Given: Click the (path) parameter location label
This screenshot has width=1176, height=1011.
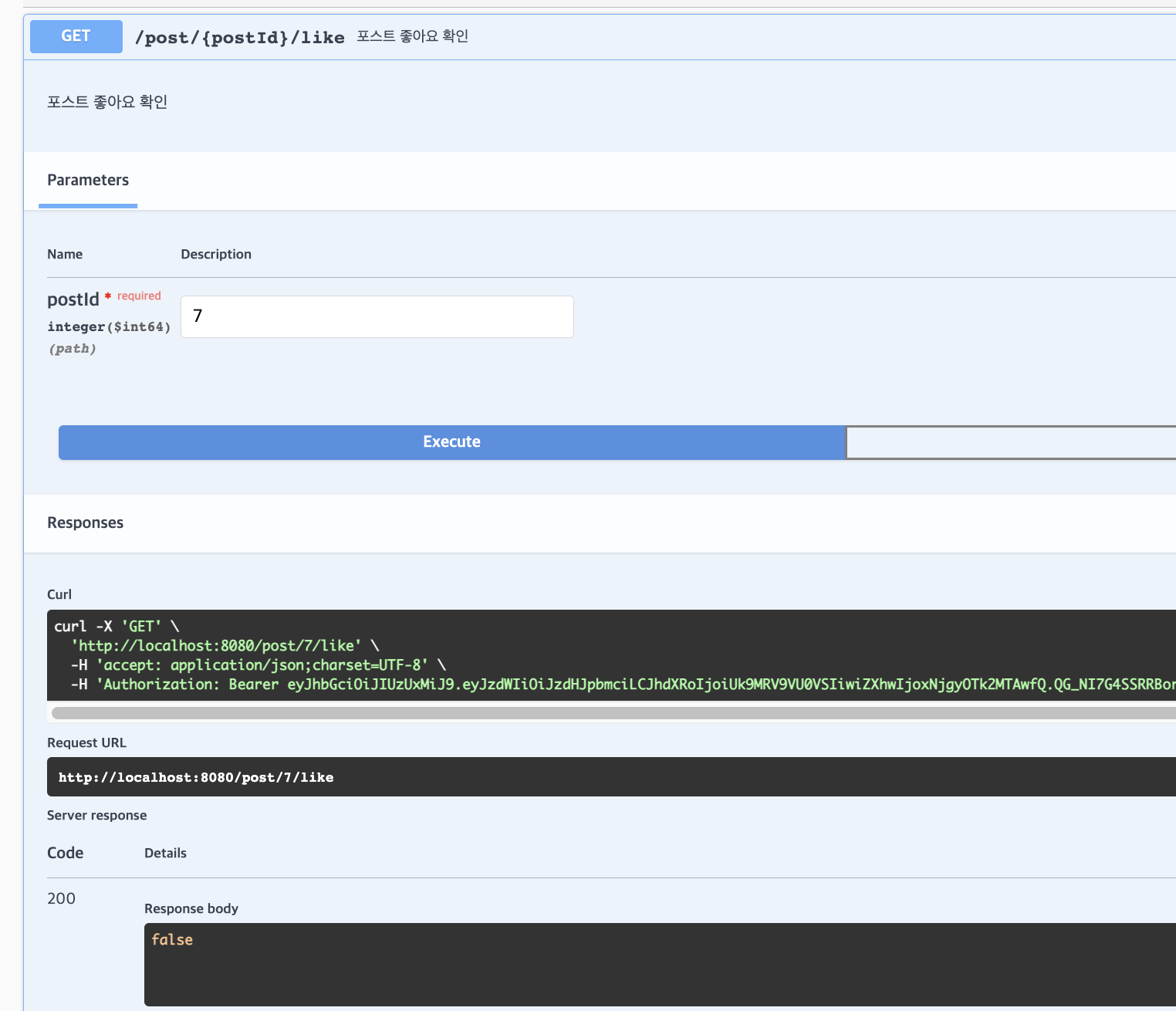Looking at the screenshot, I should click(x=73, y=349).
